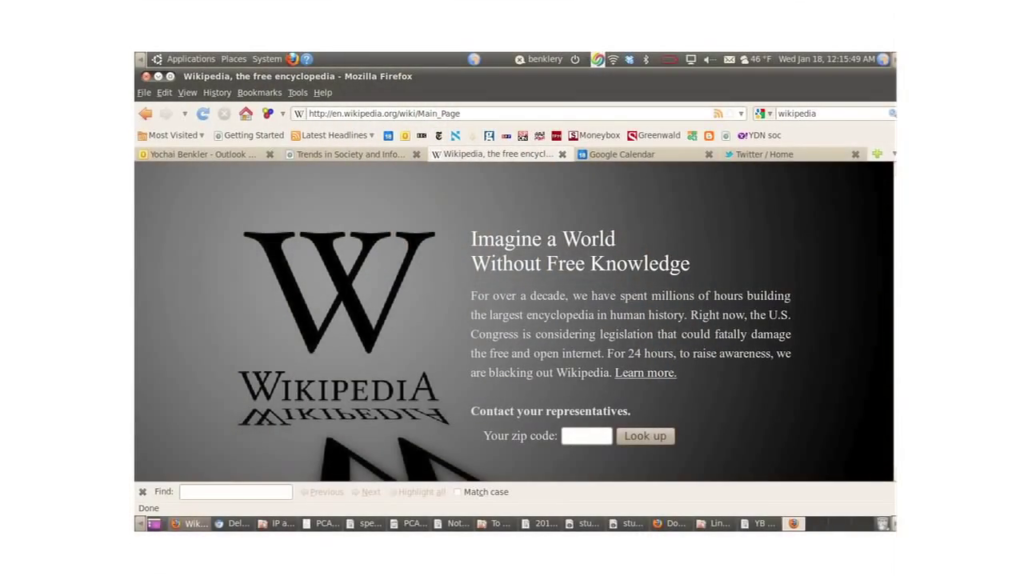The width and height of the screenshot is (1024, 576).
Task: Toggle the Match case checkbox
Action: click(x=457, y=492)
